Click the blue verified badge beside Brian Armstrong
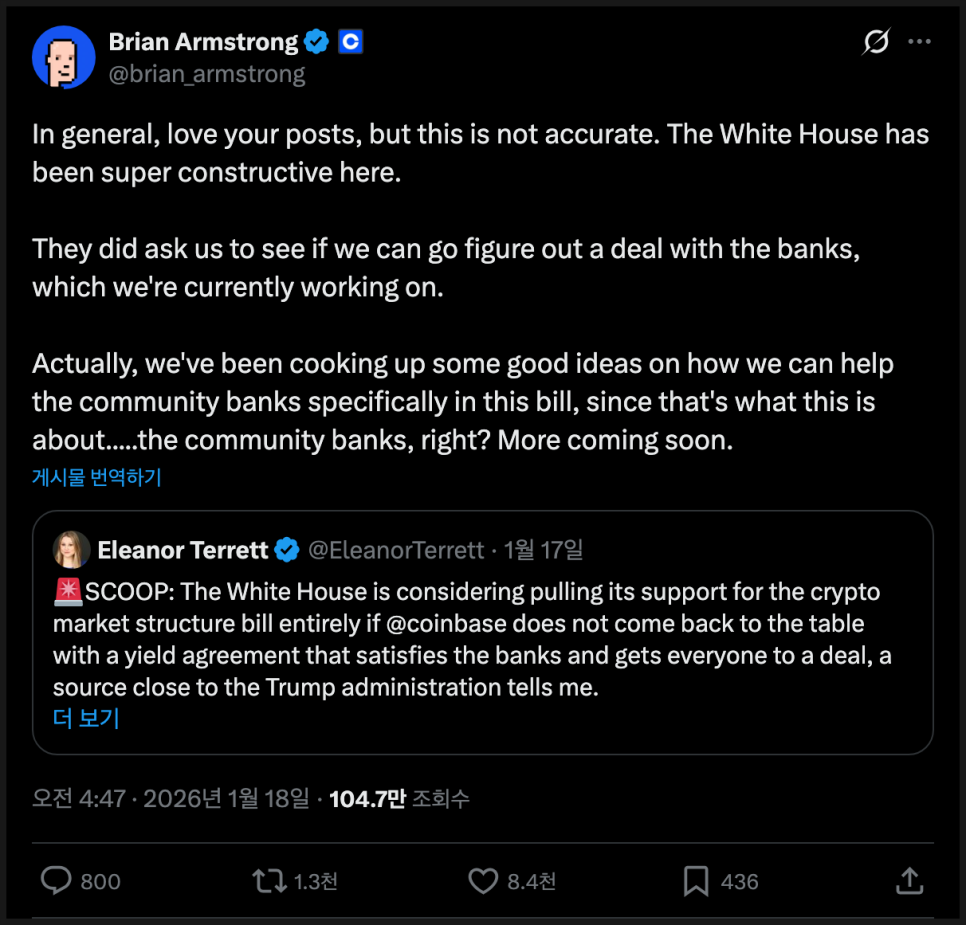This screenshot has width=966, height=925. point(317,42)
